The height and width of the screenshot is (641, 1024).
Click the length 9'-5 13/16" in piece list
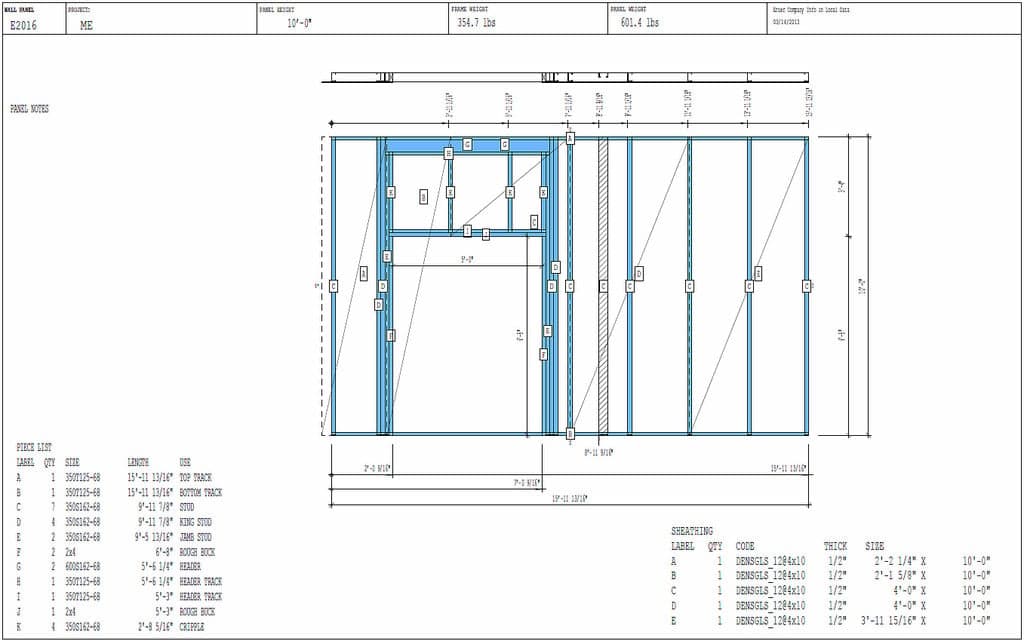click(154, 537)
